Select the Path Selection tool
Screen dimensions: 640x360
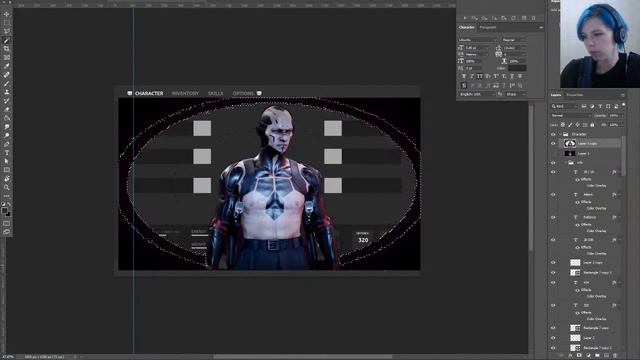coord(7,161)
